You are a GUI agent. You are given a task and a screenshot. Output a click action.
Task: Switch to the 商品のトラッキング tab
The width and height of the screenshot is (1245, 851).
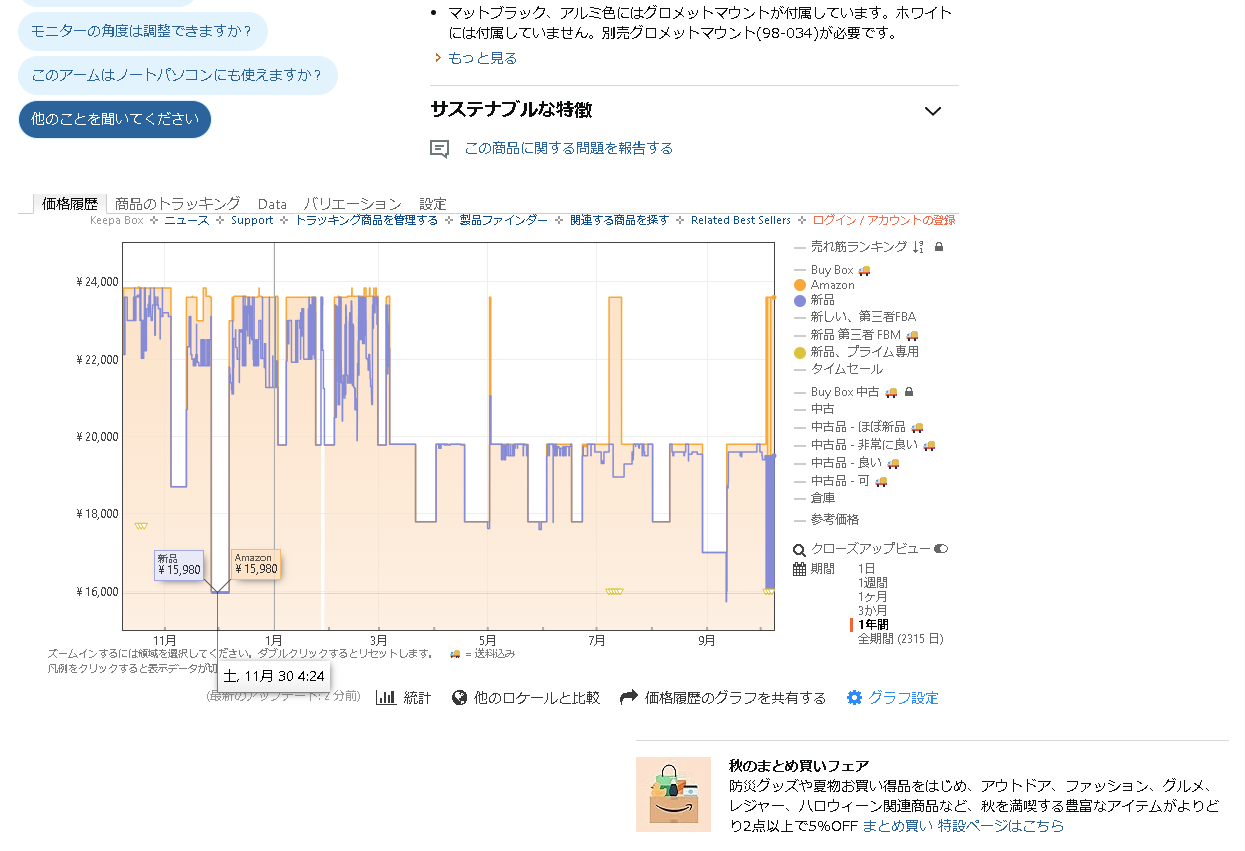[177, 203]
